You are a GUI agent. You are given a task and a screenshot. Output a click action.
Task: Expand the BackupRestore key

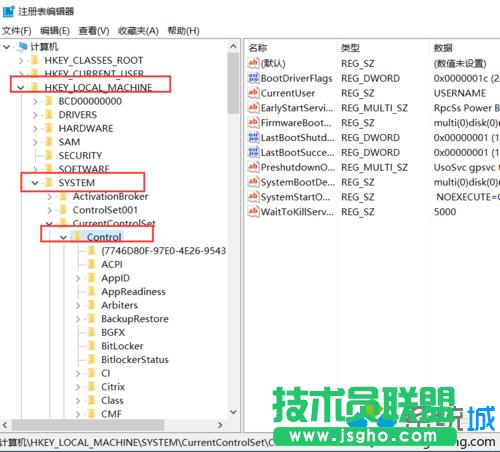click(78, 319)
